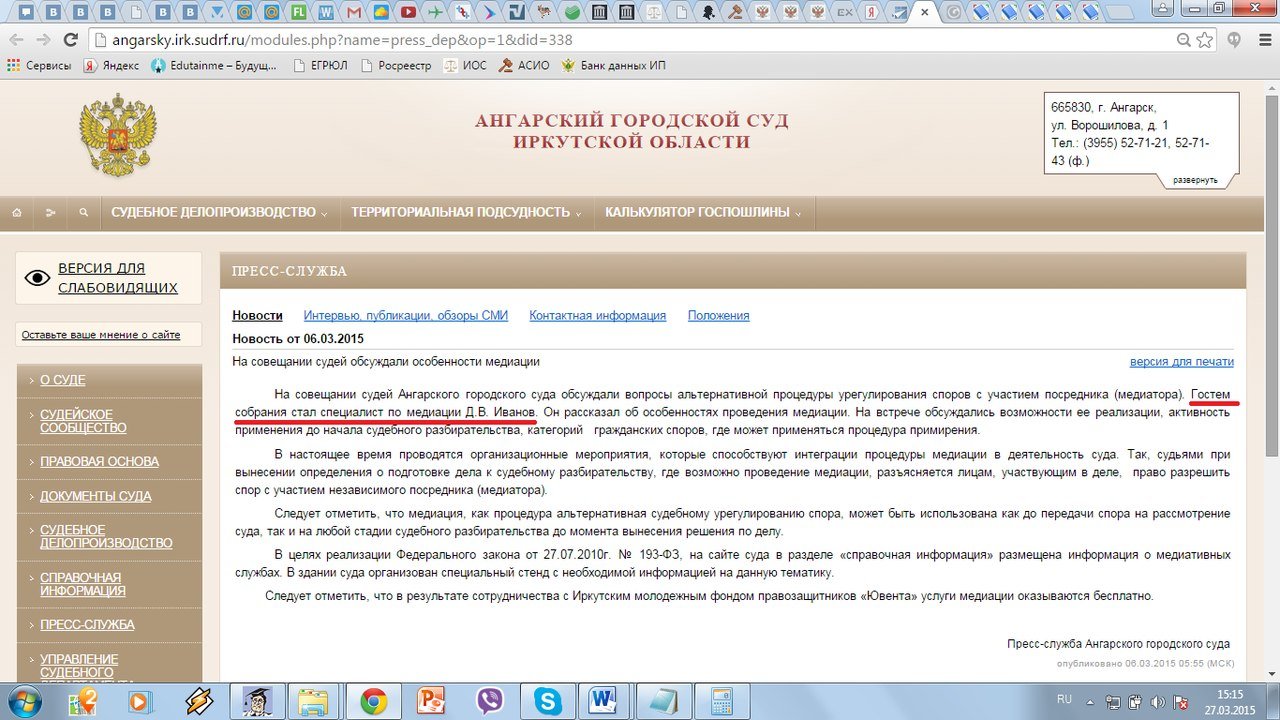Click the Russian coat of arms emblem
Viewport: 1280px width, 720px height.
point(118,135)
